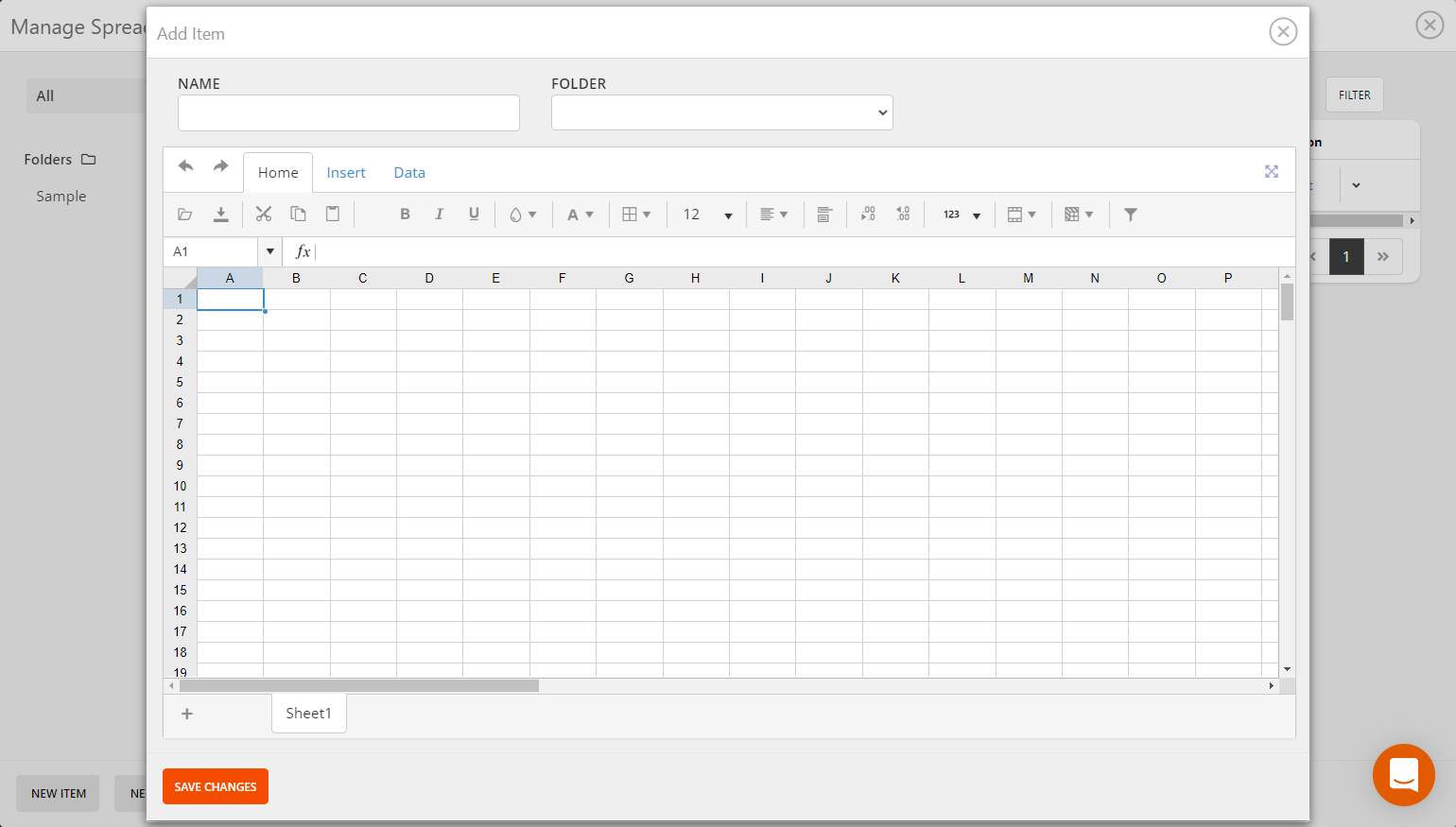1456x827 pixels.
Task: Toggle italic formatting
Action: pyautogui.click(x=439, y=214)
